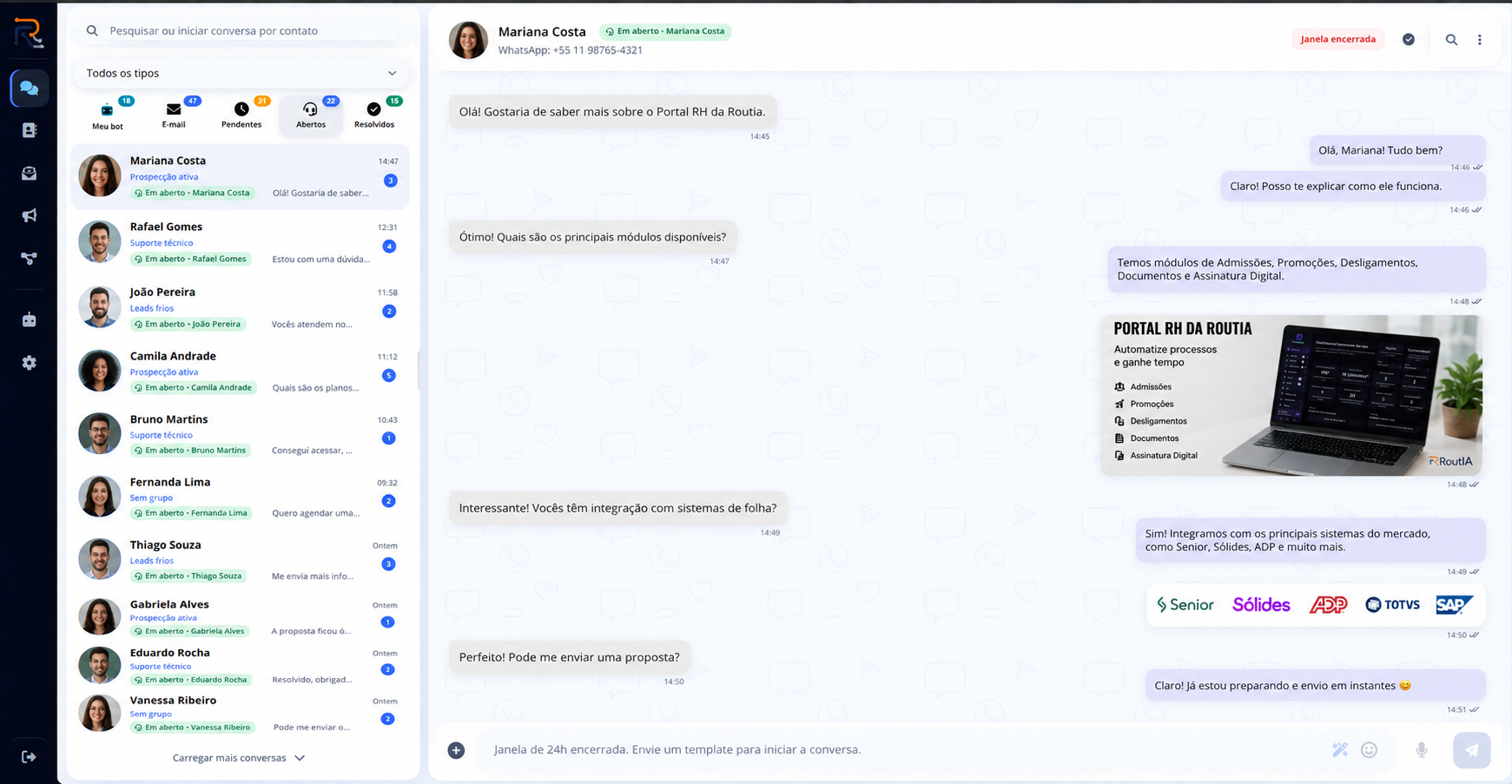Open the emoji picker smiley icon
This screenshot has width=1512, height=784.
1370,749
